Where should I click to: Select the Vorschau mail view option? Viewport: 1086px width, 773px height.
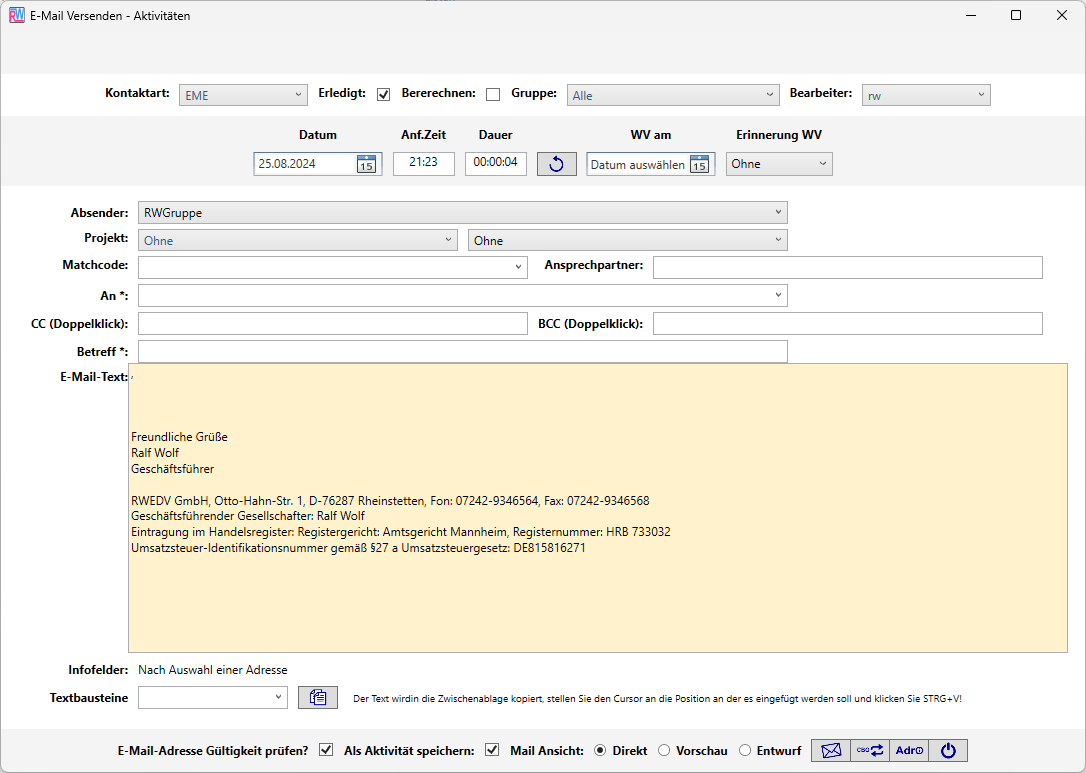[x=664, y=750]
